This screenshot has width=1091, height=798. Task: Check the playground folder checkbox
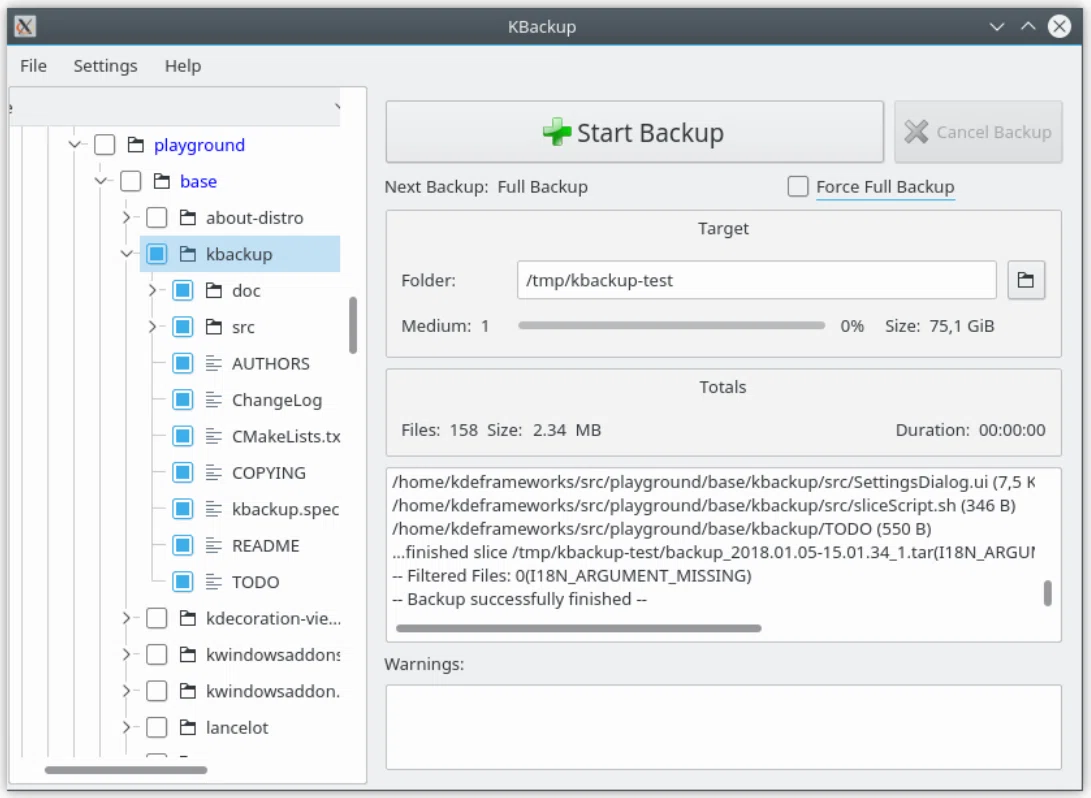click(105, 145)
